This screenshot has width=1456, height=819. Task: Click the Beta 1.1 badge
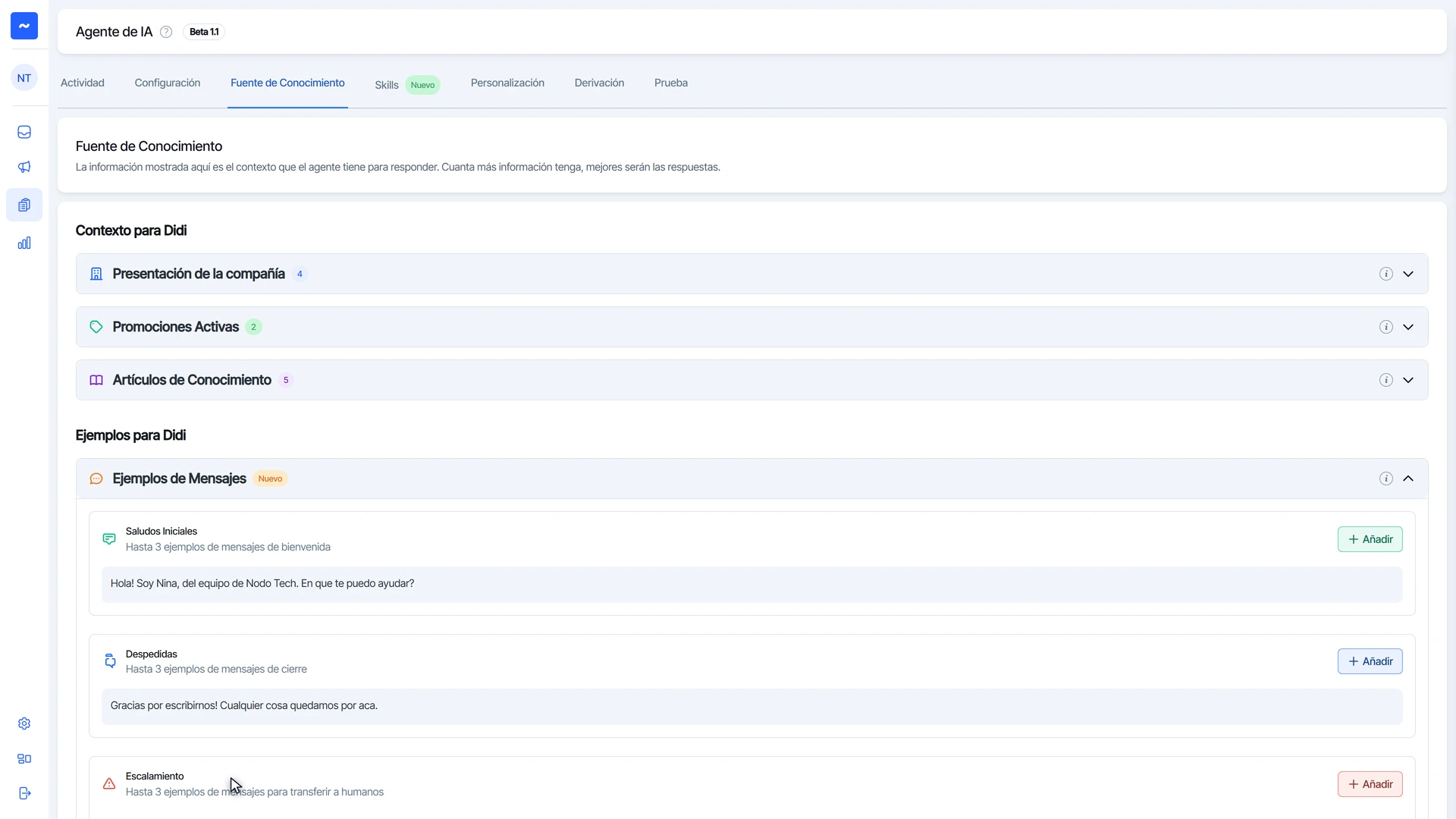tap(204, 32)
